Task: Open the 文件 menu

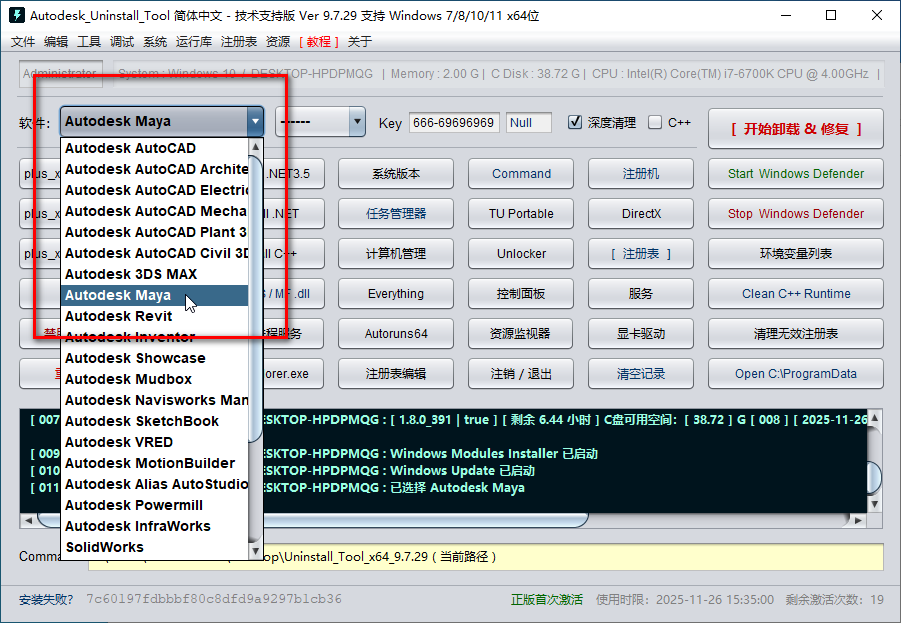Action: pyautogui.click(x=23, y=41)
